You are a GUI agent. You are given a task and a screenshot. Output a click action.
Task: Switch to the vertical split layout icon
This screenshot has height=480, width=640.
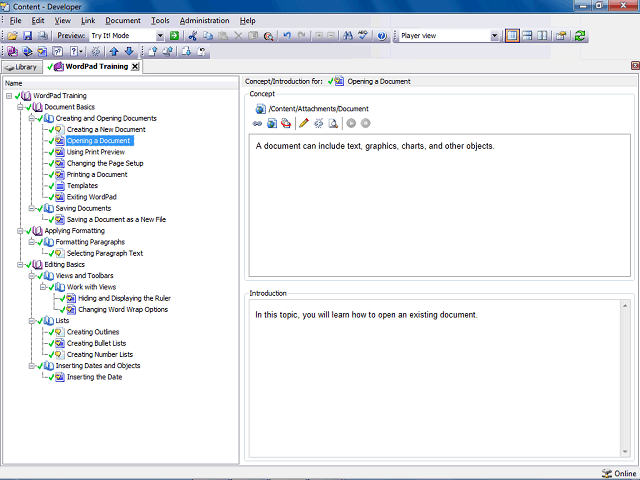tap(542, 36)
